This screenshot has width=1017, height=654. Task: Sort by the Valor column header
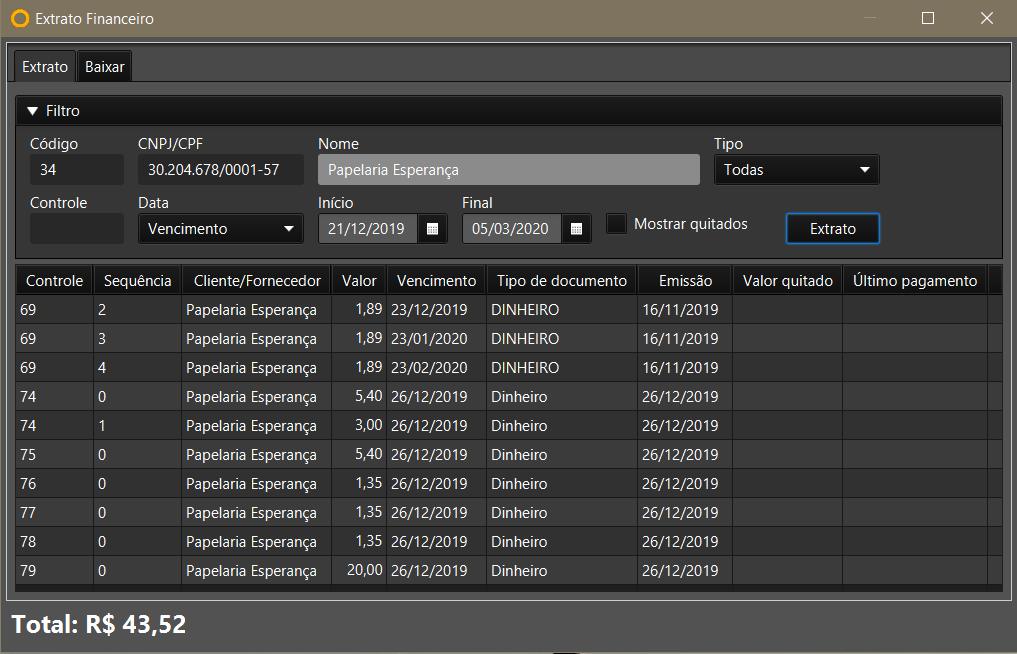tap(359, 281)
